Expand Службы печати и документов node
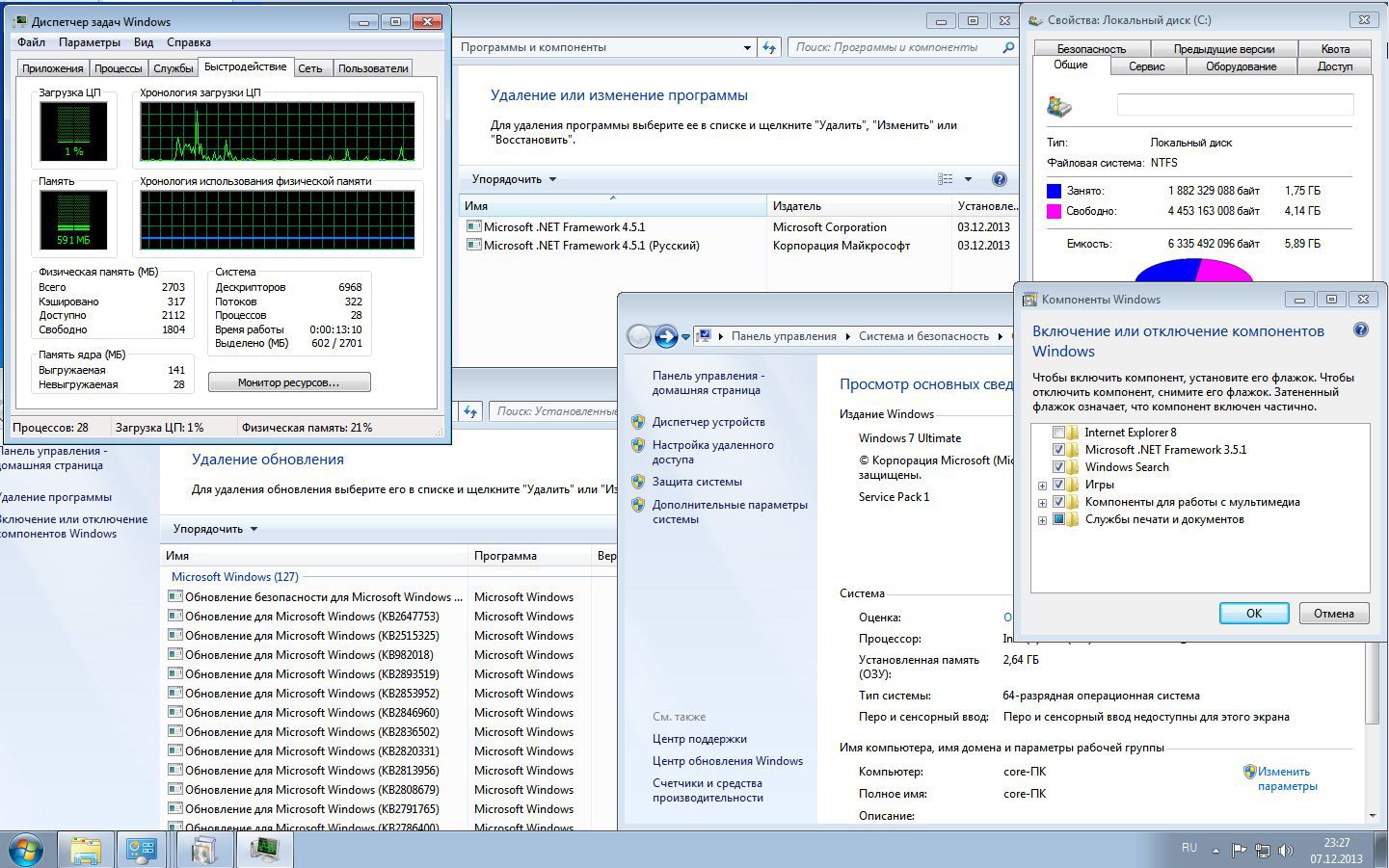Screen dimensions: 1389x868 [1042, 520]
